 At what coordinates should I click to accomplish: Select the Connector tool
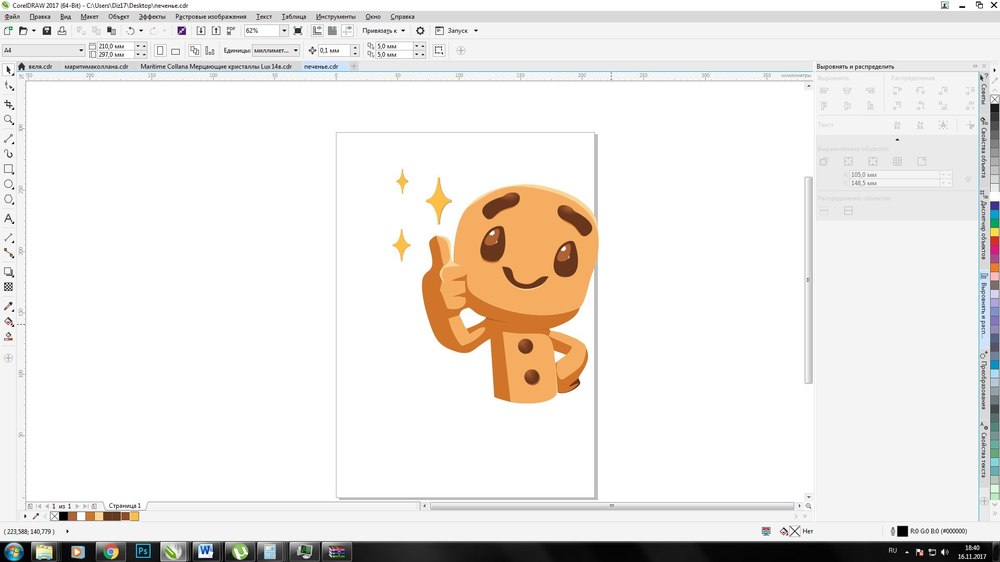pyautogui.click(x=8, y=253)
